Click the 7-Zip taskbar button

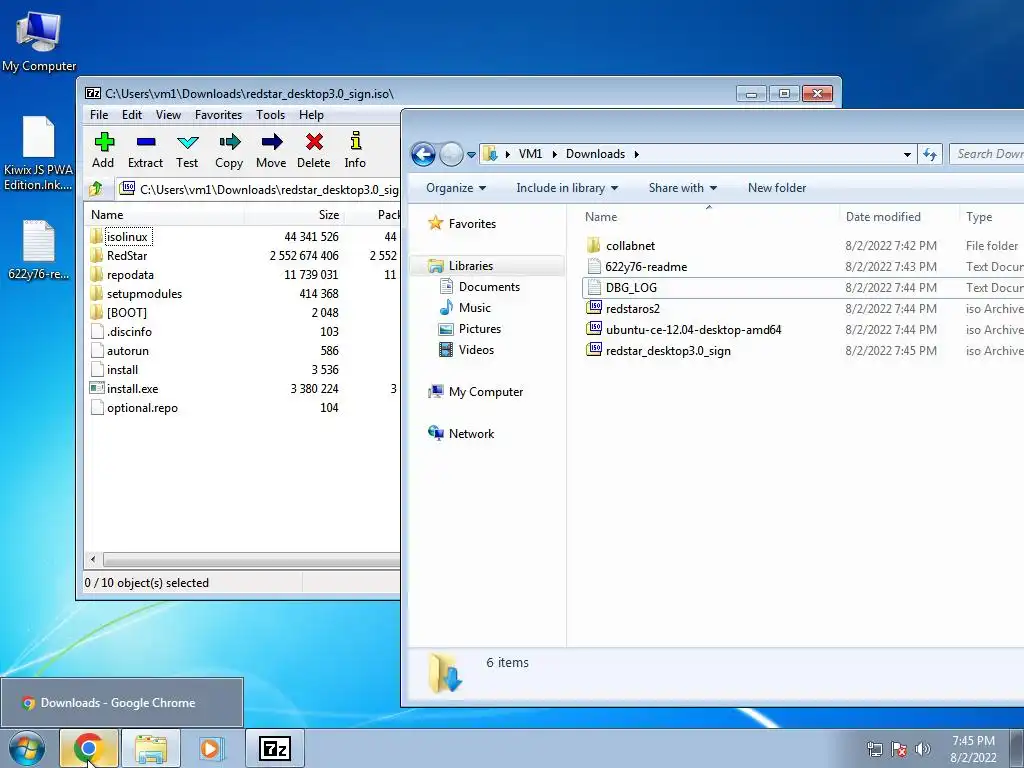point(274,748)
